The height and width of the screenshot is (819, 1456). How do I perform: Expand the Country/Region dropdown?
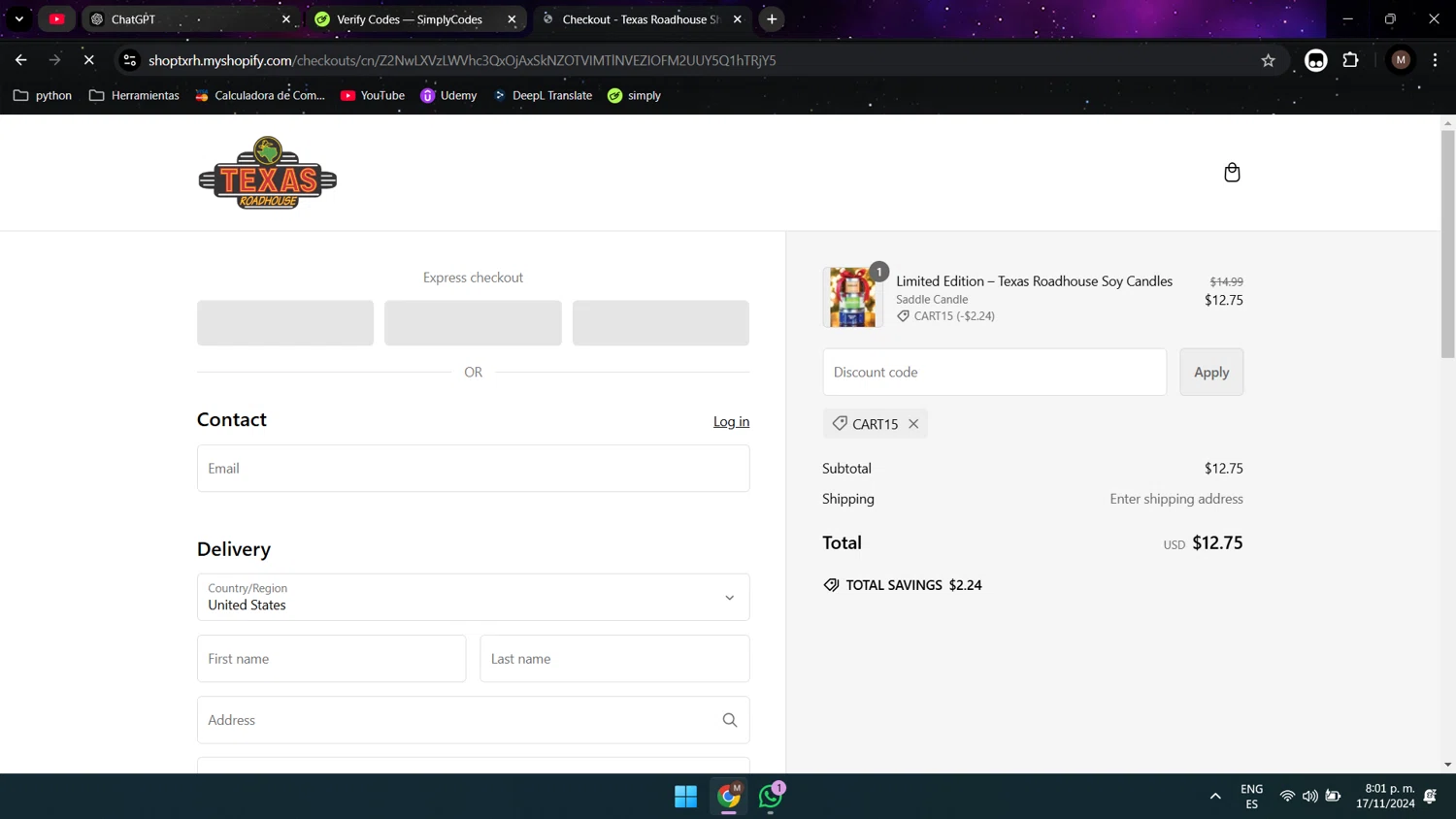474,597
